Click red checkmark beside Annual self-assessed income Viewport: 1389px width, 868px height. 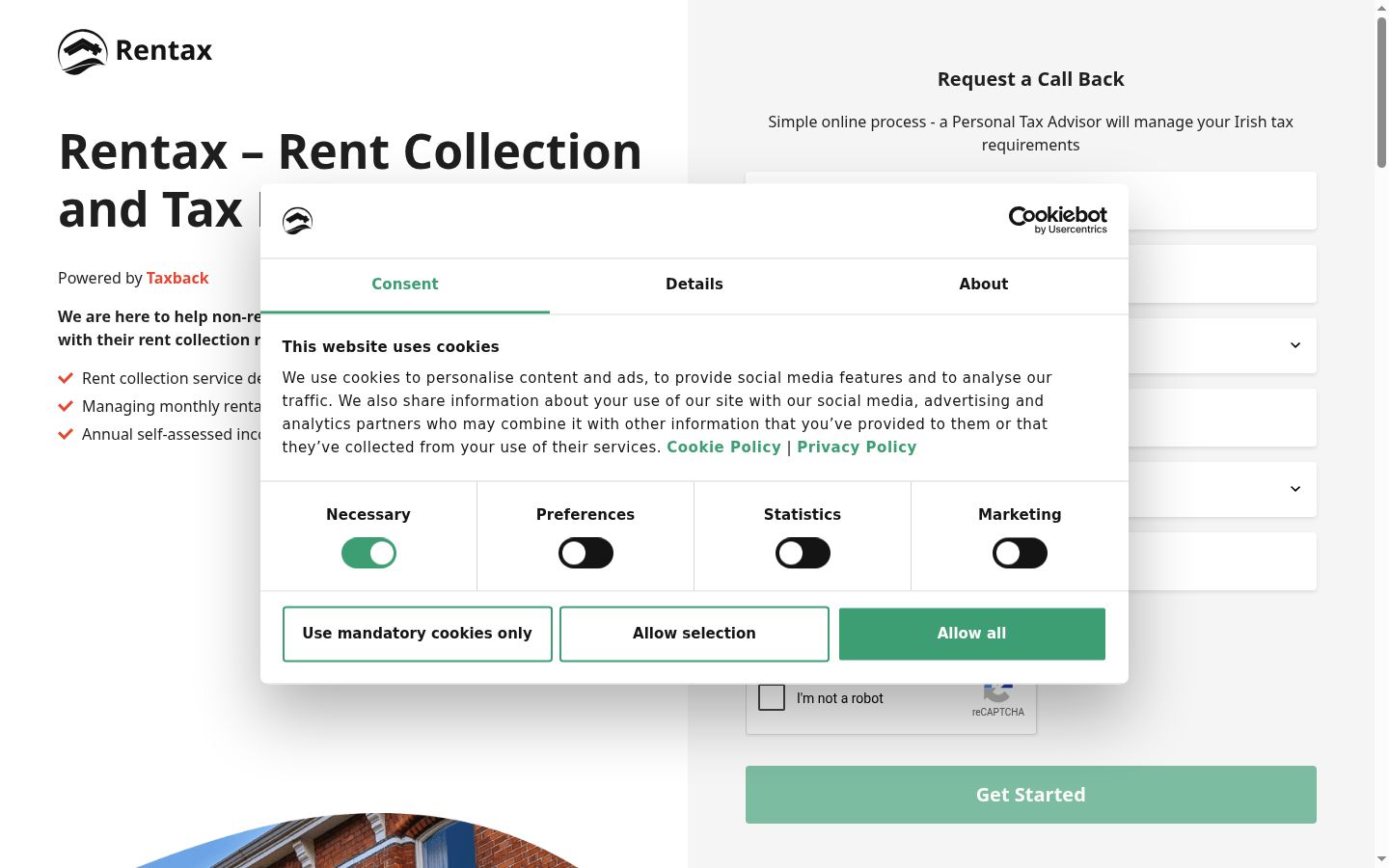[x=66, y=434]
